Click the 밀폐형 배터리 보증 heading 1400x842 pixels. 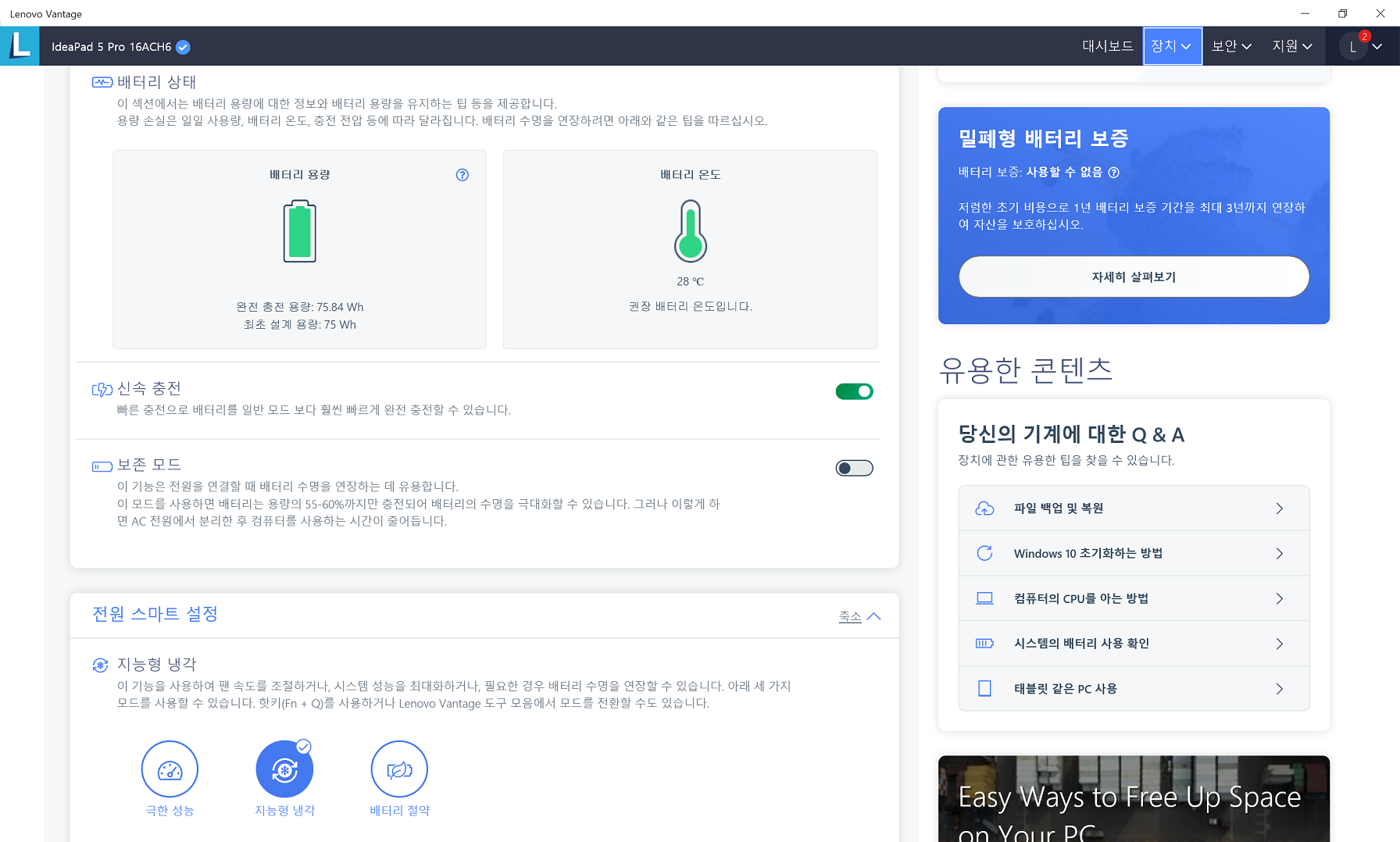click(x=1044, y=138)
